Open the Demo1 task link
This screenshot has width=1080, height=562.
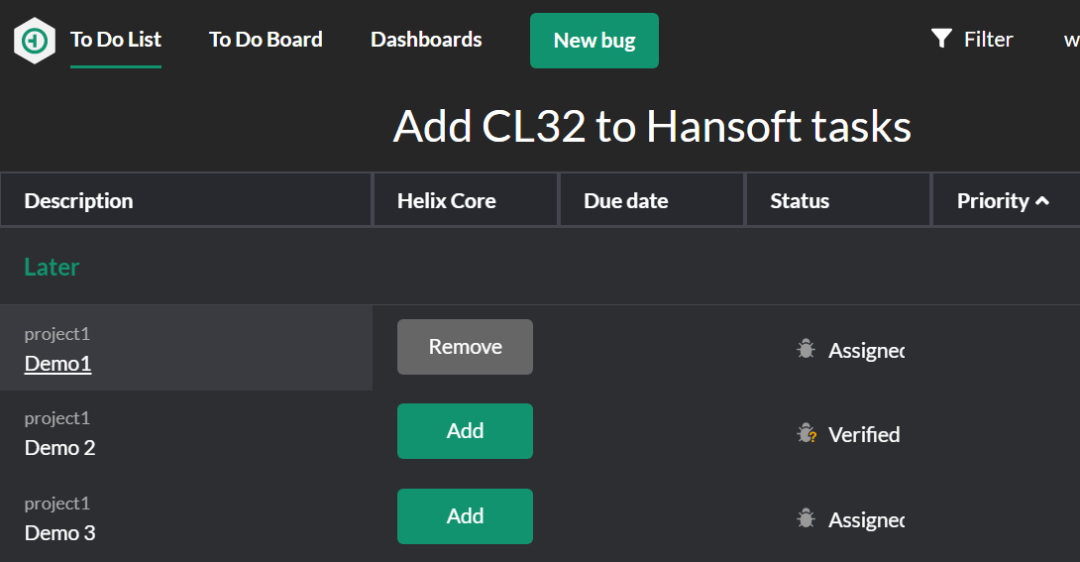(58, 364)
